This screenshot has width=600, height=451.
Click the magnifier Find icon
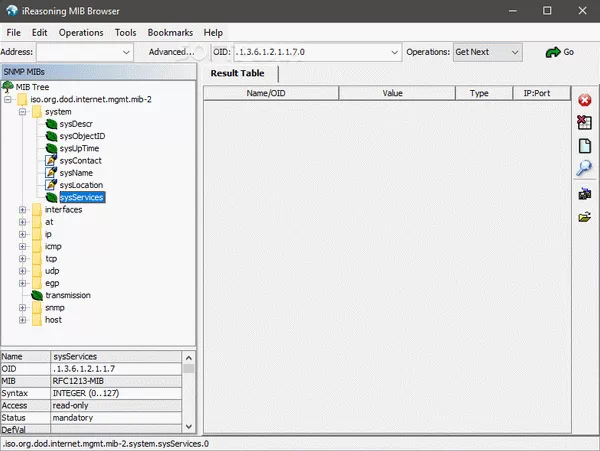coord(585,168)
